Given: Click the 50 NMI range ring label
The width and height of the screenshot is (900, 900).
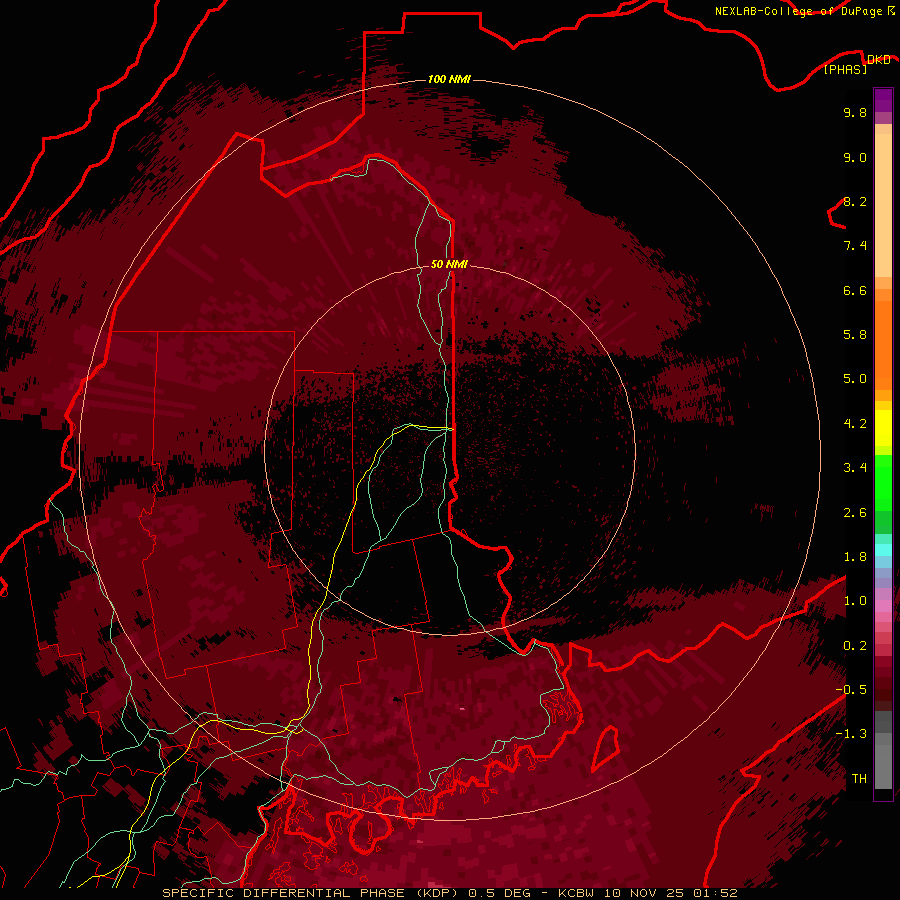Looking at the screenshot, I should coord(449,264).
